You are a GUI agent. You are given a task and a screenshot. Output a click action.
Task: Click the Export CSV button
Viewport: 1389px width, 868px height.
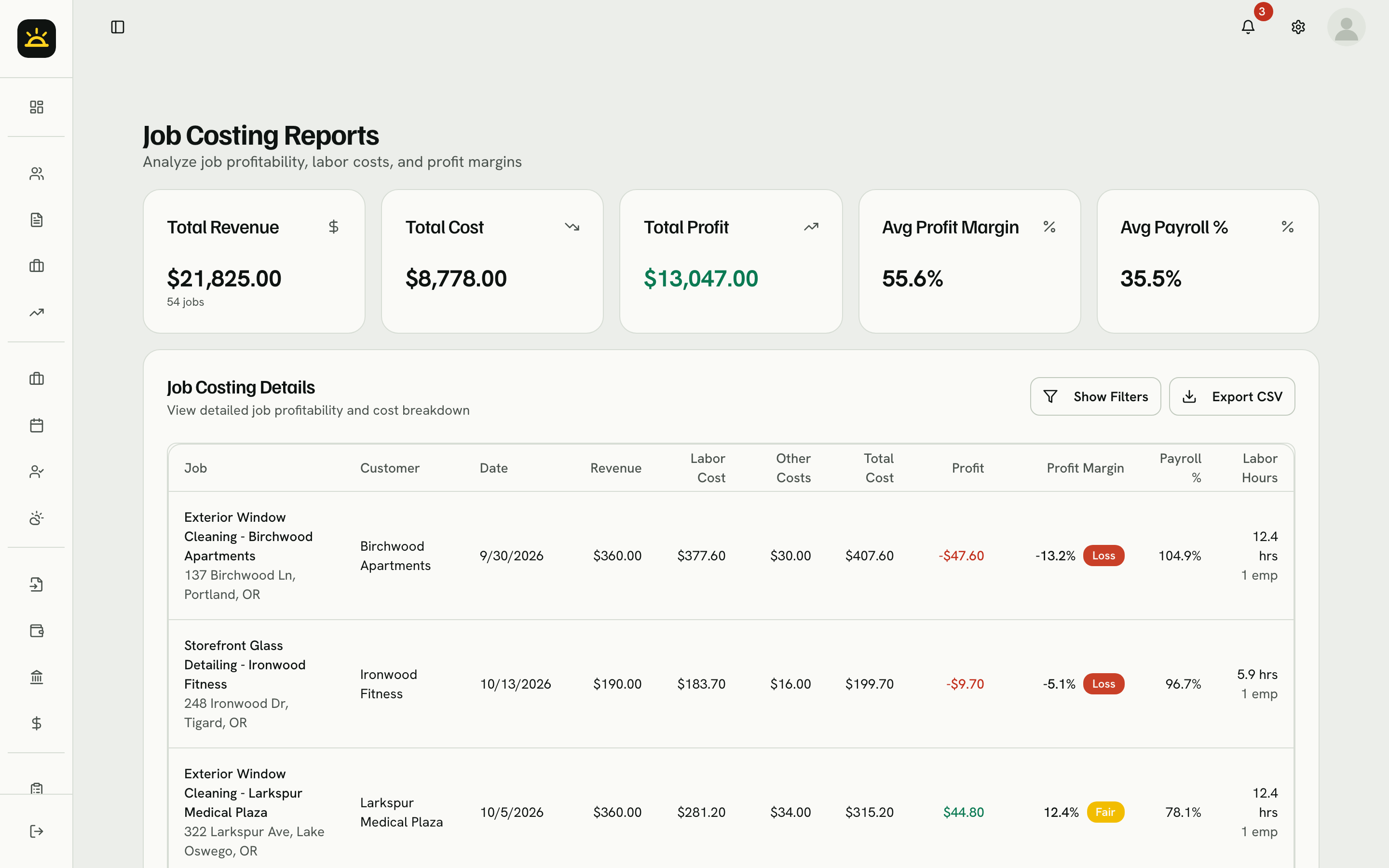click(1232, 396)
